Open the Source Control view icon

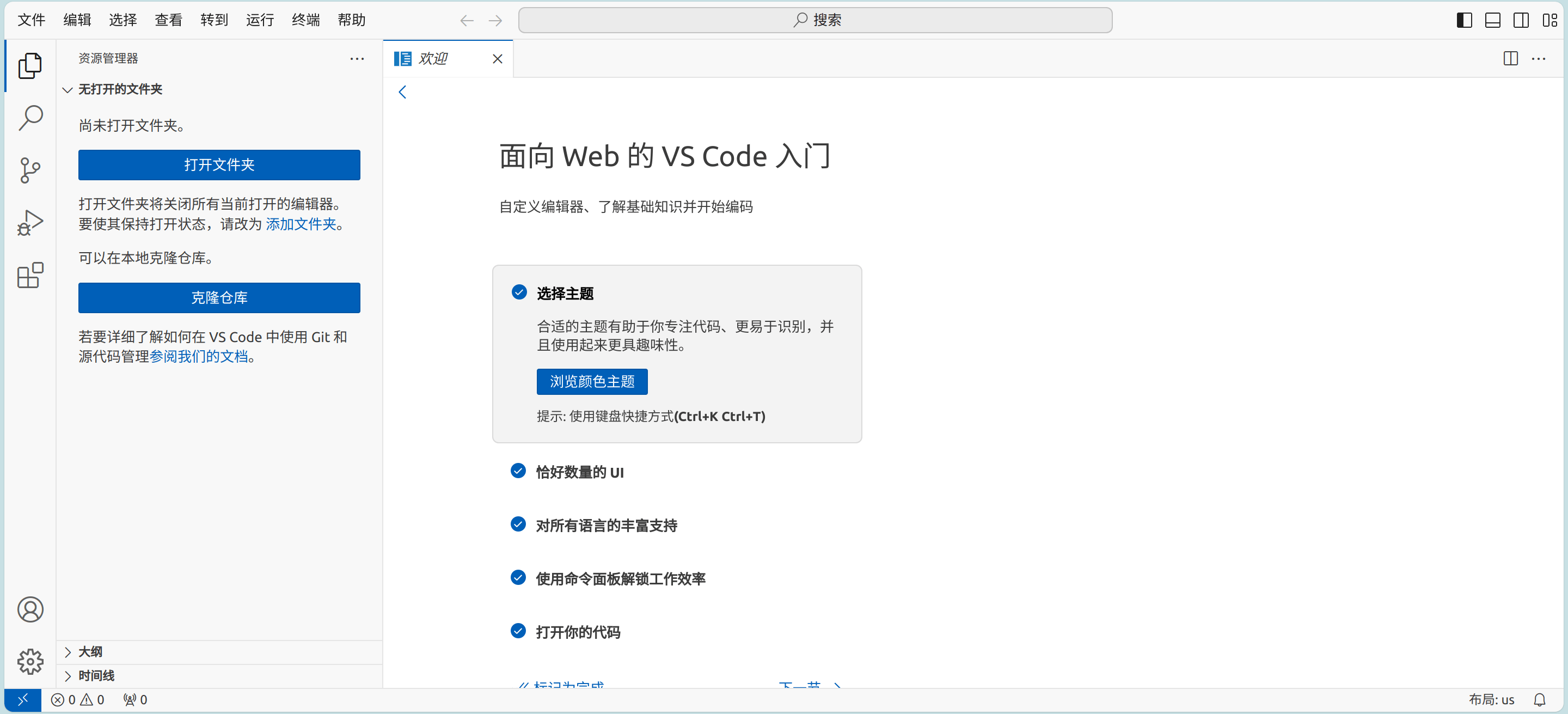coord(30,170)
